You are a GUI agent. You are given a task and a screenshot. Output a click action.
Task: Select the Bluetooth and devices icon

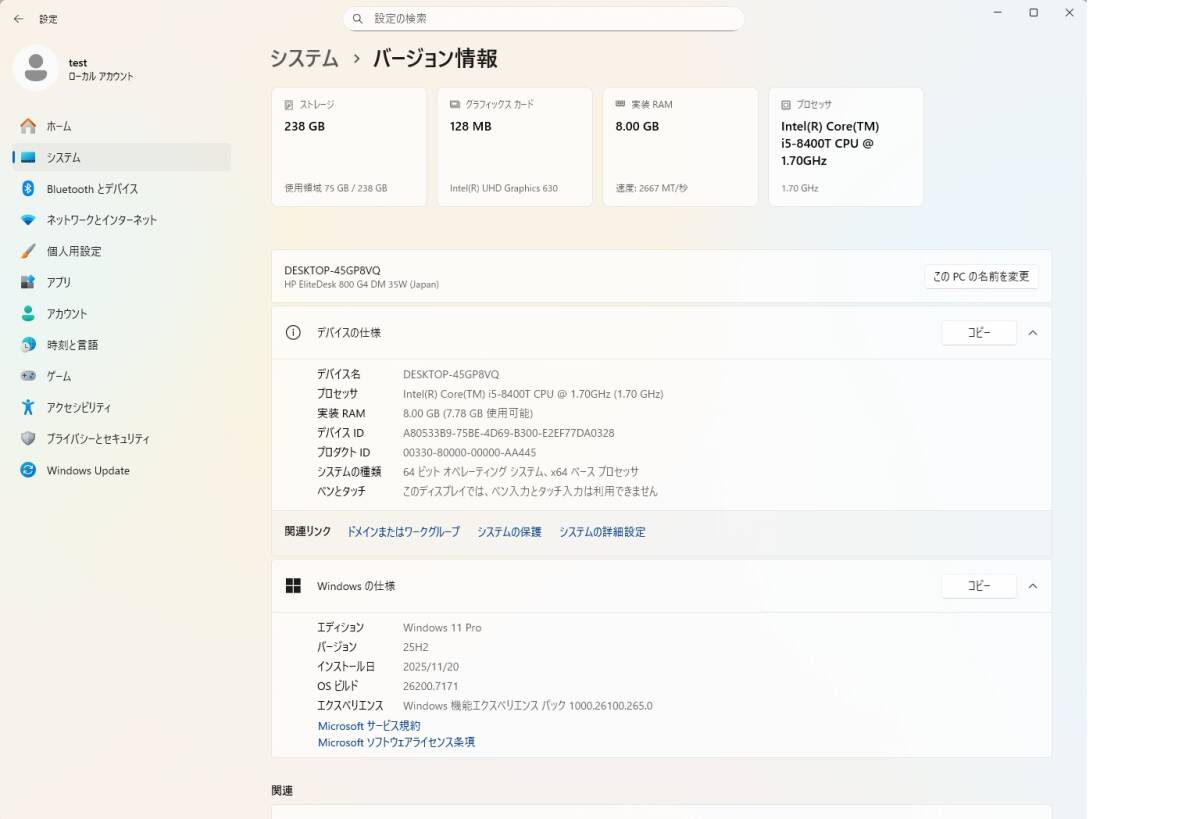point(28,189)
